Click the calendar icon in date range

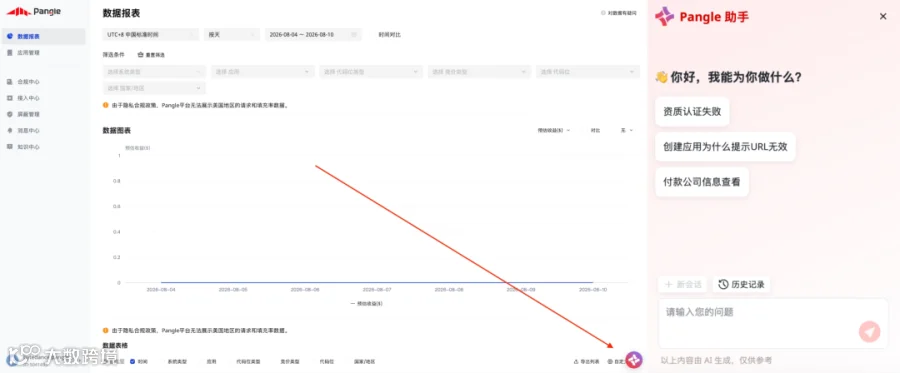354,34
